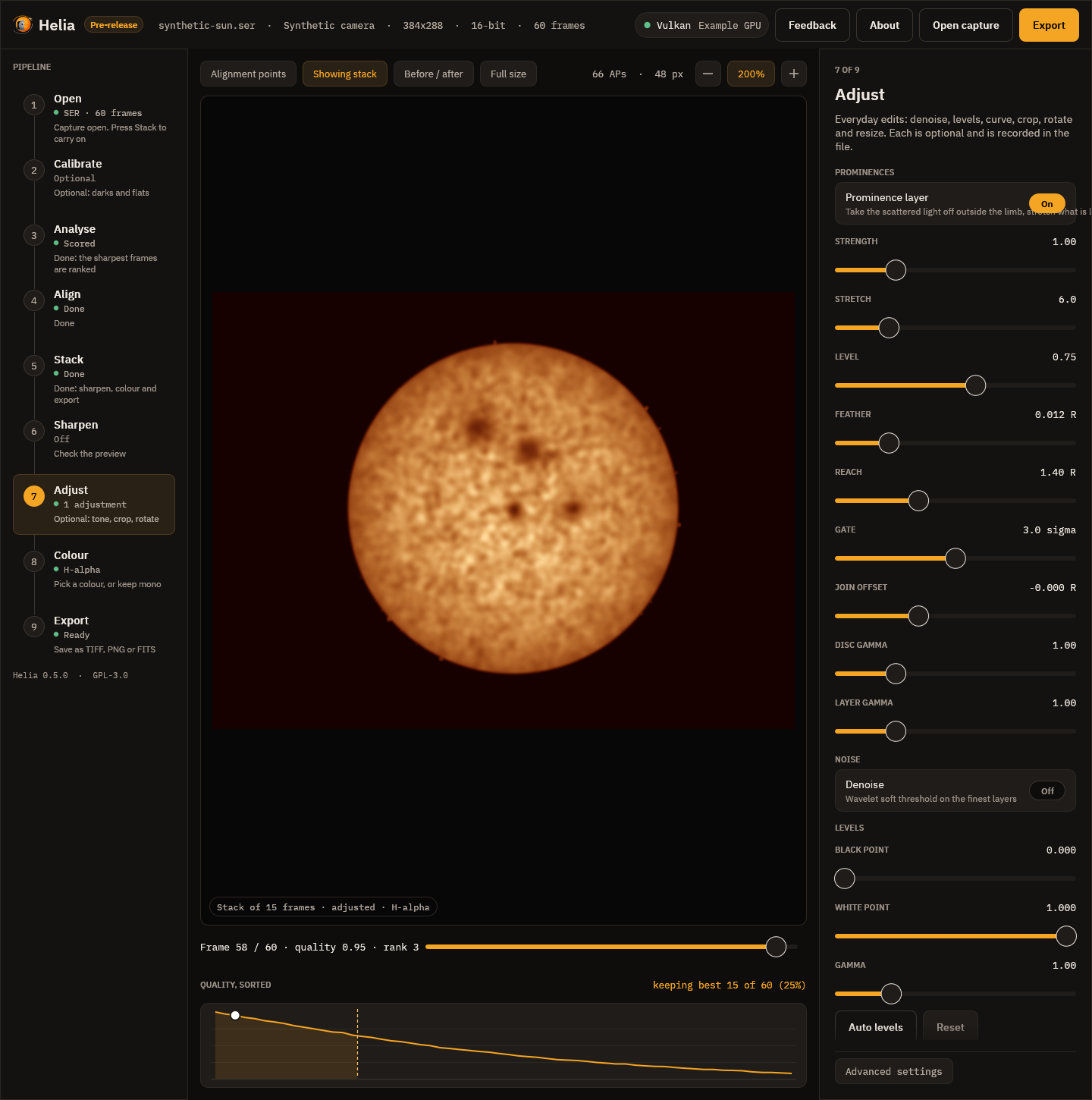The image size is (1092, 1100).
Task: Click the Vulkan Example GPU status badge
Action: (701, 25)
